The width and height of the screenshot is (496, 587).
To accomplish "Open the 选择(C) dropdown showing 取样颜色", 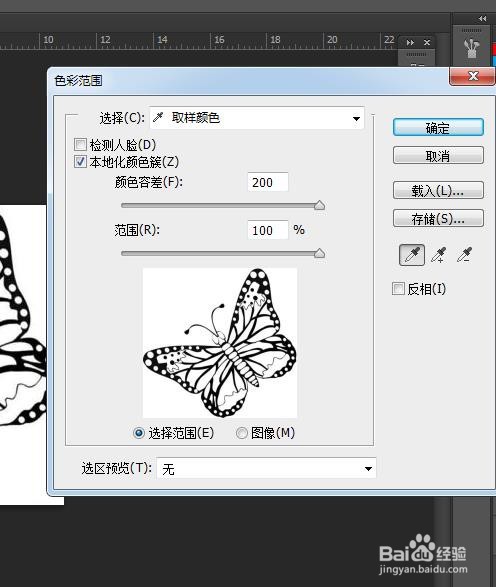I will click(x=257, y=118).
